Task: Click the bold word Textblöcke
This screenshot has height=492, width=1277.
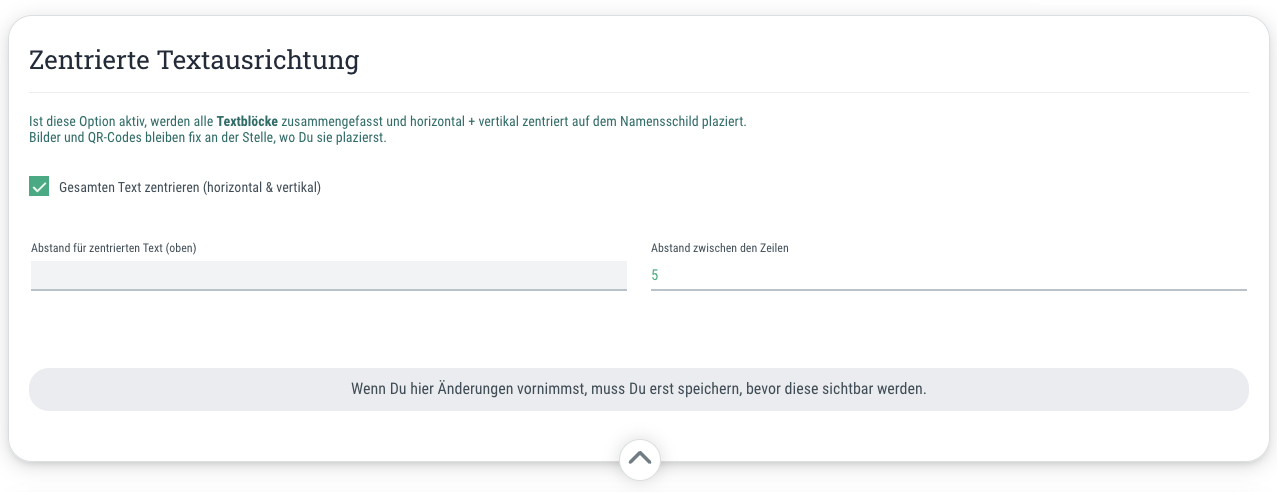Action: [x=247, y=122]
